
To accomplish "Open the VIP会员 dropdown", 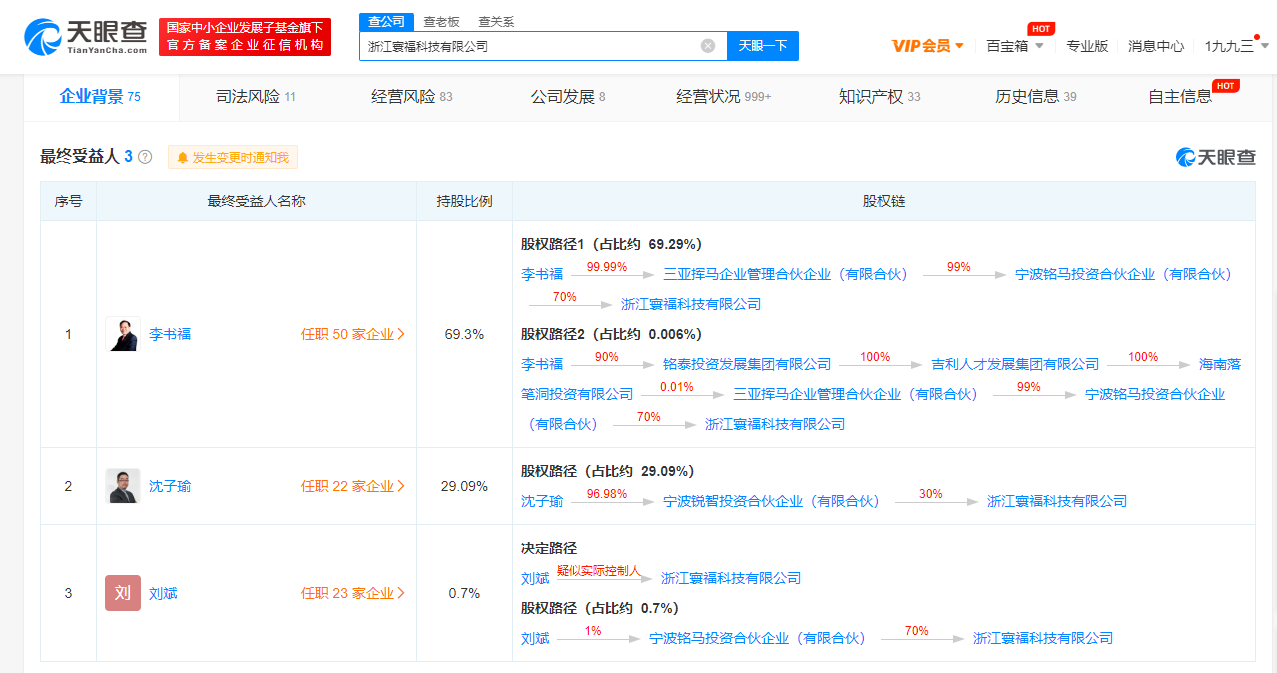I will click(928, 46).
